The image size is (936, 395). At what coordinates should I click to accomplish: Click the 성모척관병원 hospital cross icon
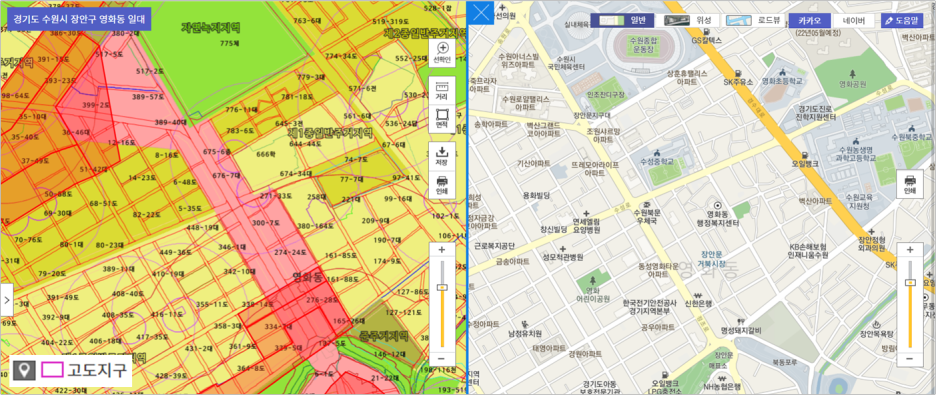[x=562, y=249]
